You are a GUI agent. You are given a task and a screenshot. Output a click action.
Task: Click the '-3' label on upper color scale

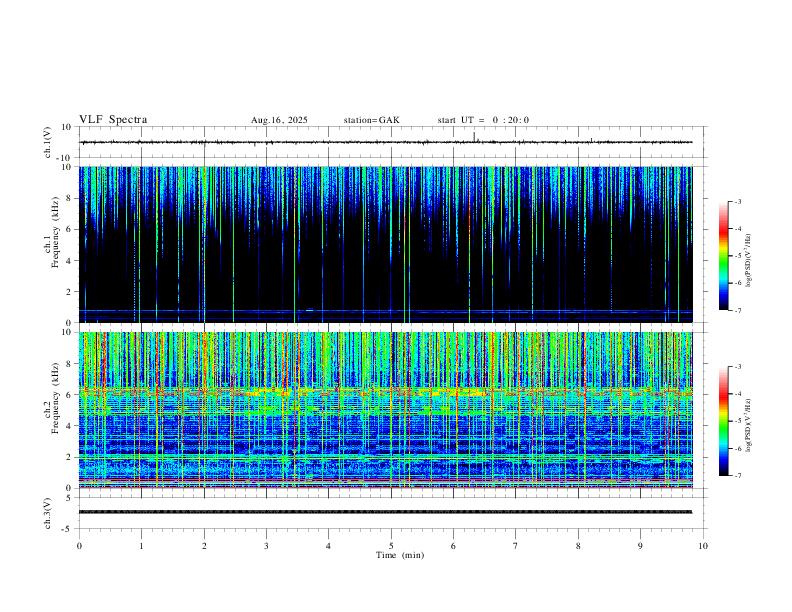click(737, 201)
